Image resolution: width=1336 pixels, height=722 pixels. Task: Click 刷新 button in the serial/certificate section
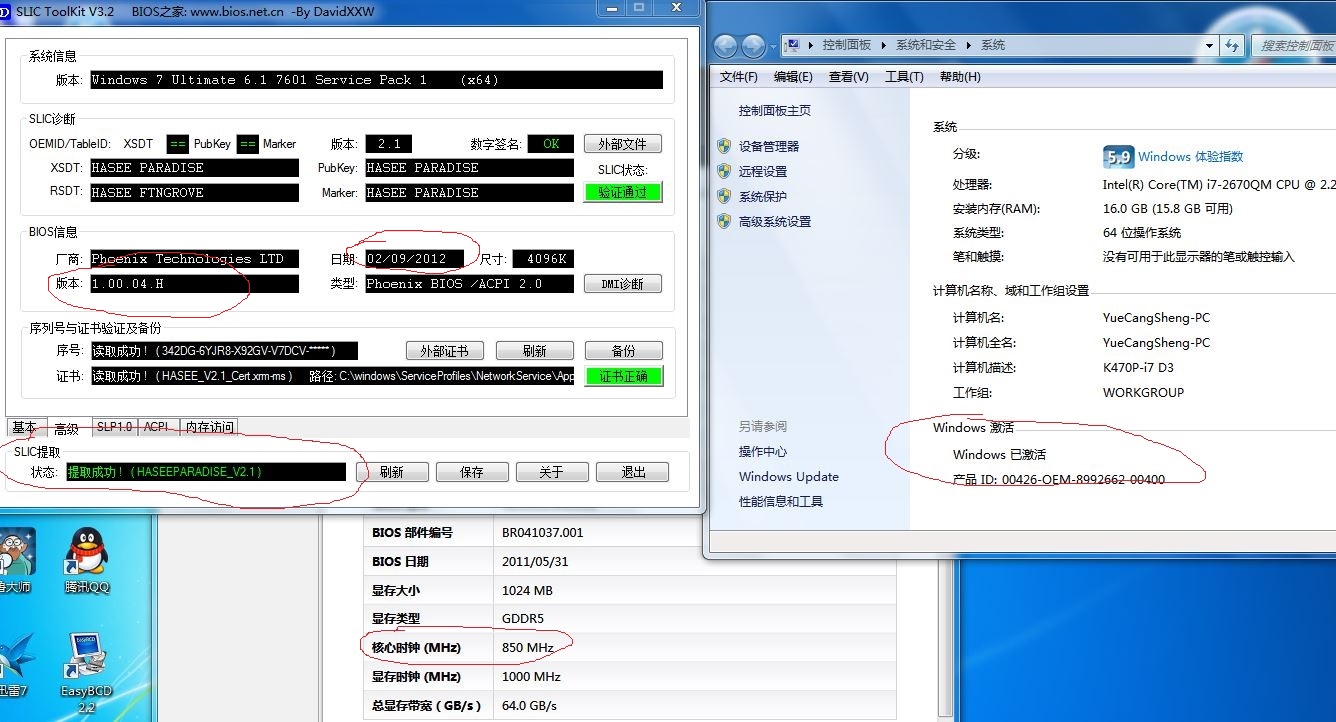(535, 351)
